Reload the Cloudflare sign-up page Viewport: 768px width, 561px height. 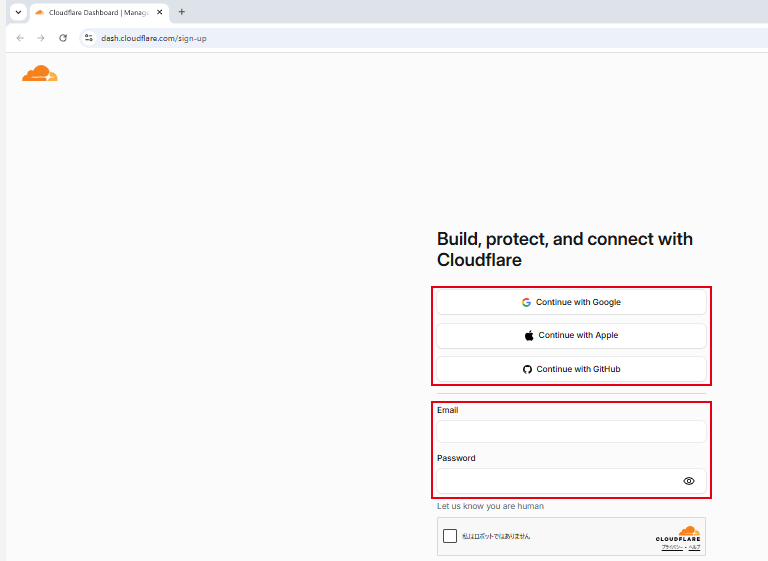63,38
